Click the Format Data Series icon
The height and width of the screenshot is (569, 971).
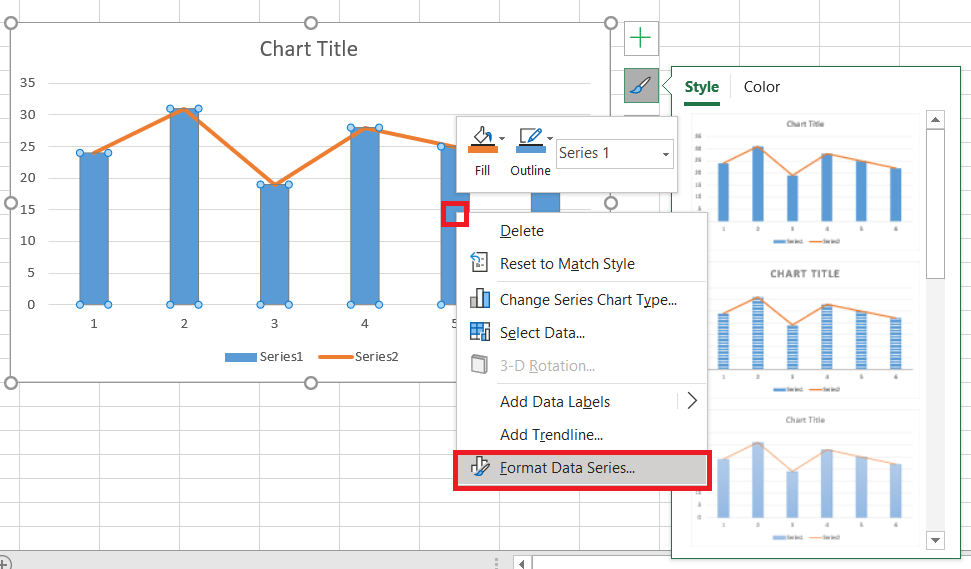(x=480, y=466)
